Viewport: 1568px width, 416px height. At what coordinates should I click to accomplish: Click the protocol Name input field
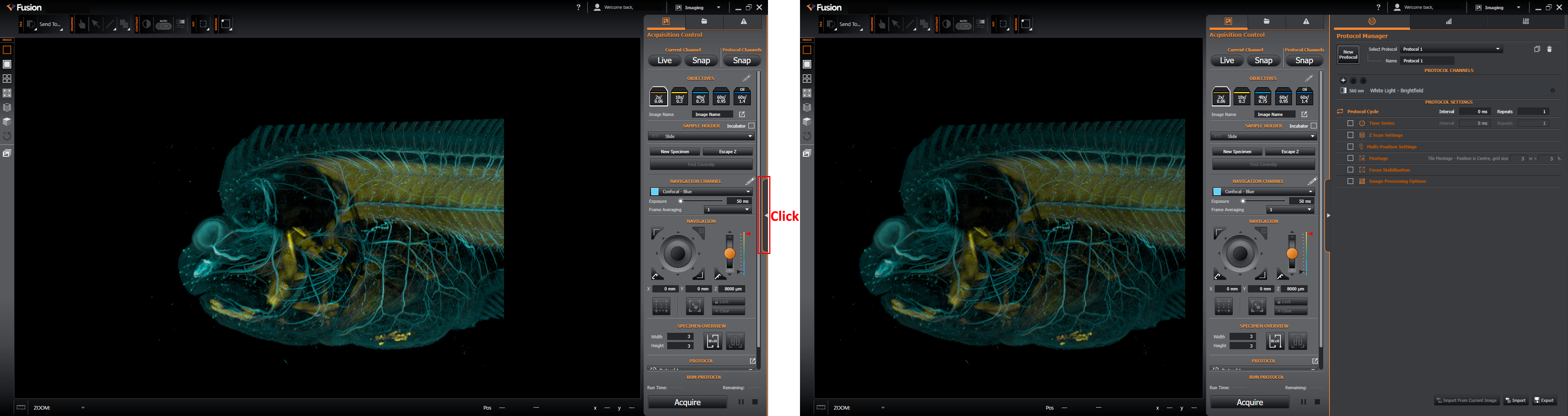click(x=1427, y=61)
